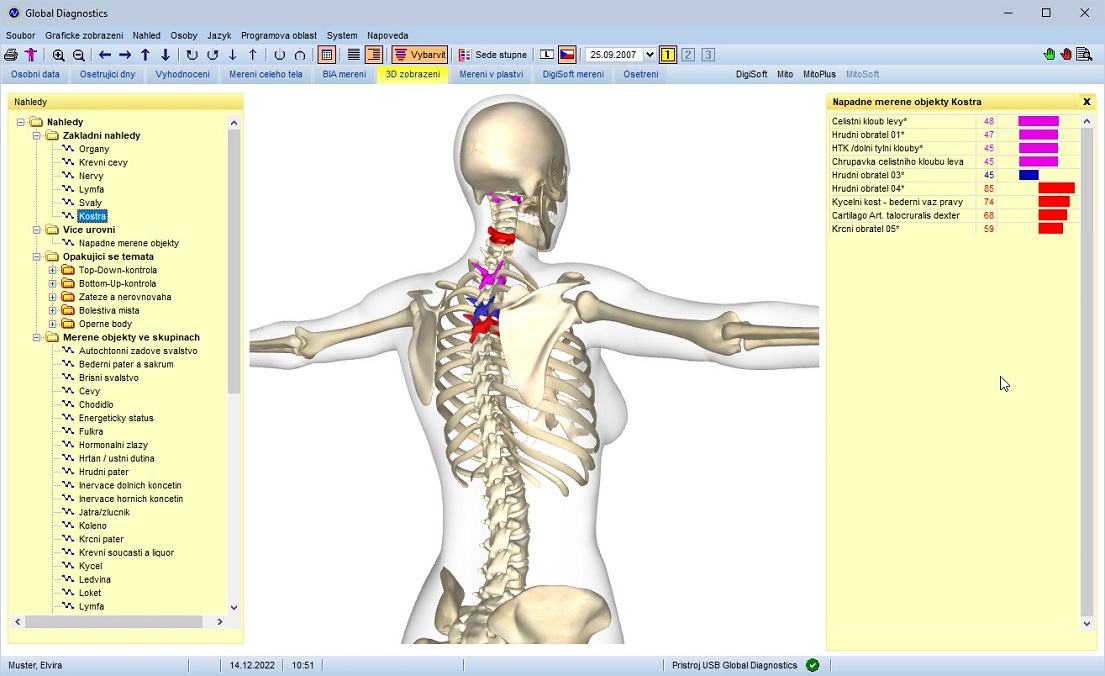
Task: Close the Napadne merene objekty panel
Action: tap(1087, 102)
